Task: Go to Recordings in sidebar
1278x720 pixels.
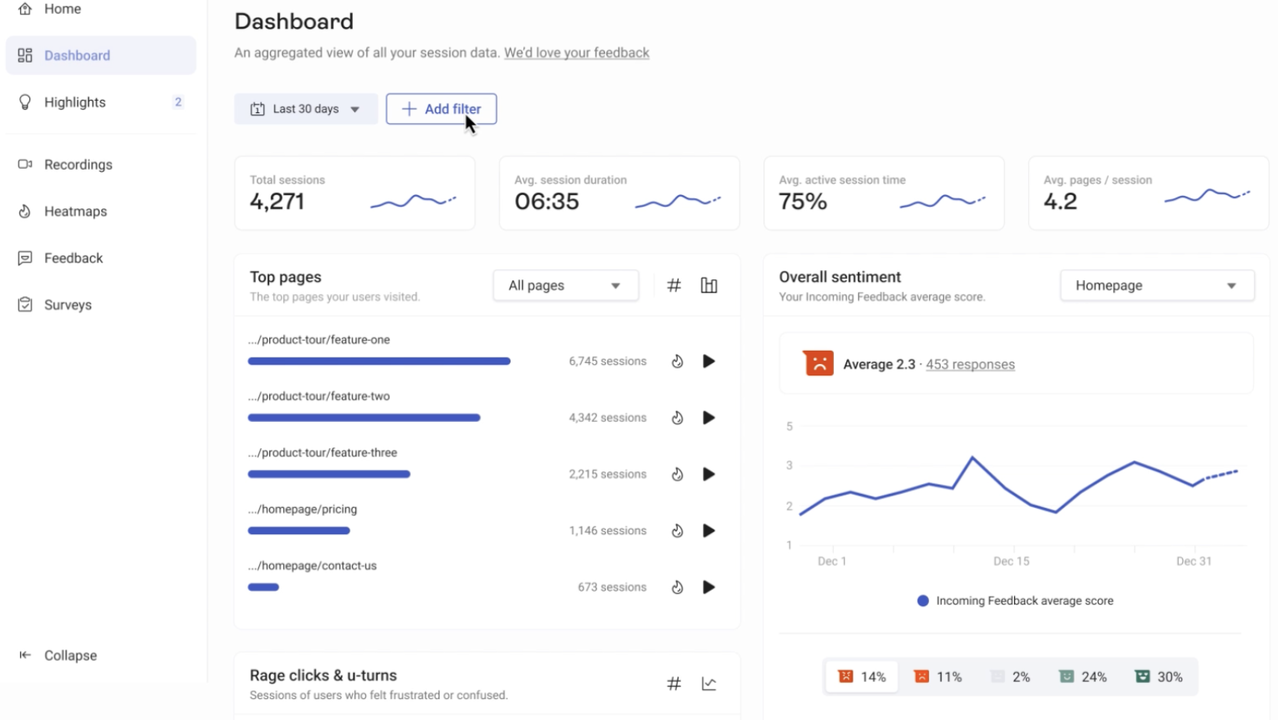Action: 78,165
